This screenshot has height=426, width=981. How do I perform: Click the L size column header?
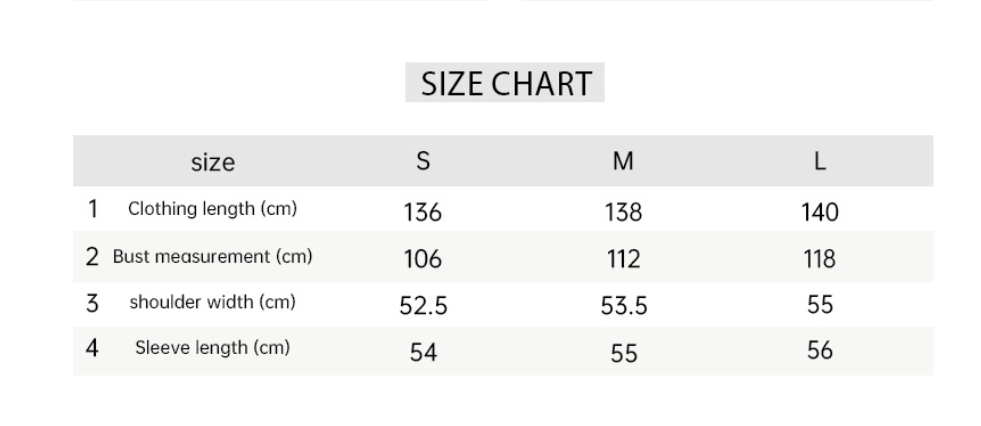click(819, 161)
